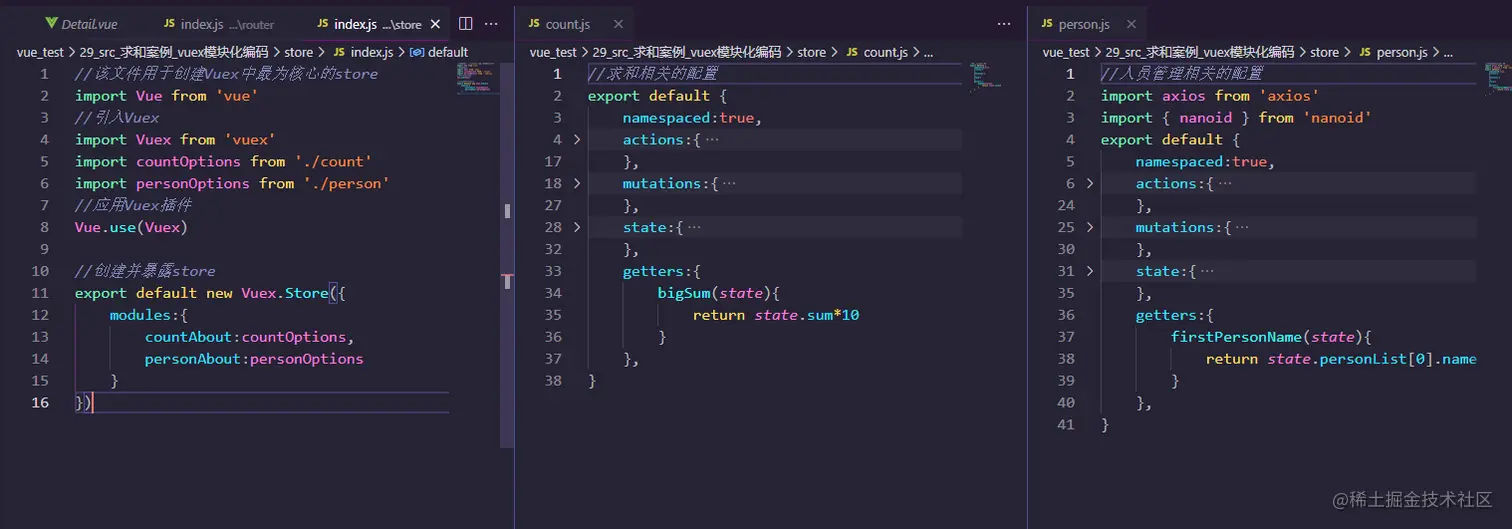The image size is (1512, 529).
Task: Click 'modules:{' in index.js
Action: [149, 315]
